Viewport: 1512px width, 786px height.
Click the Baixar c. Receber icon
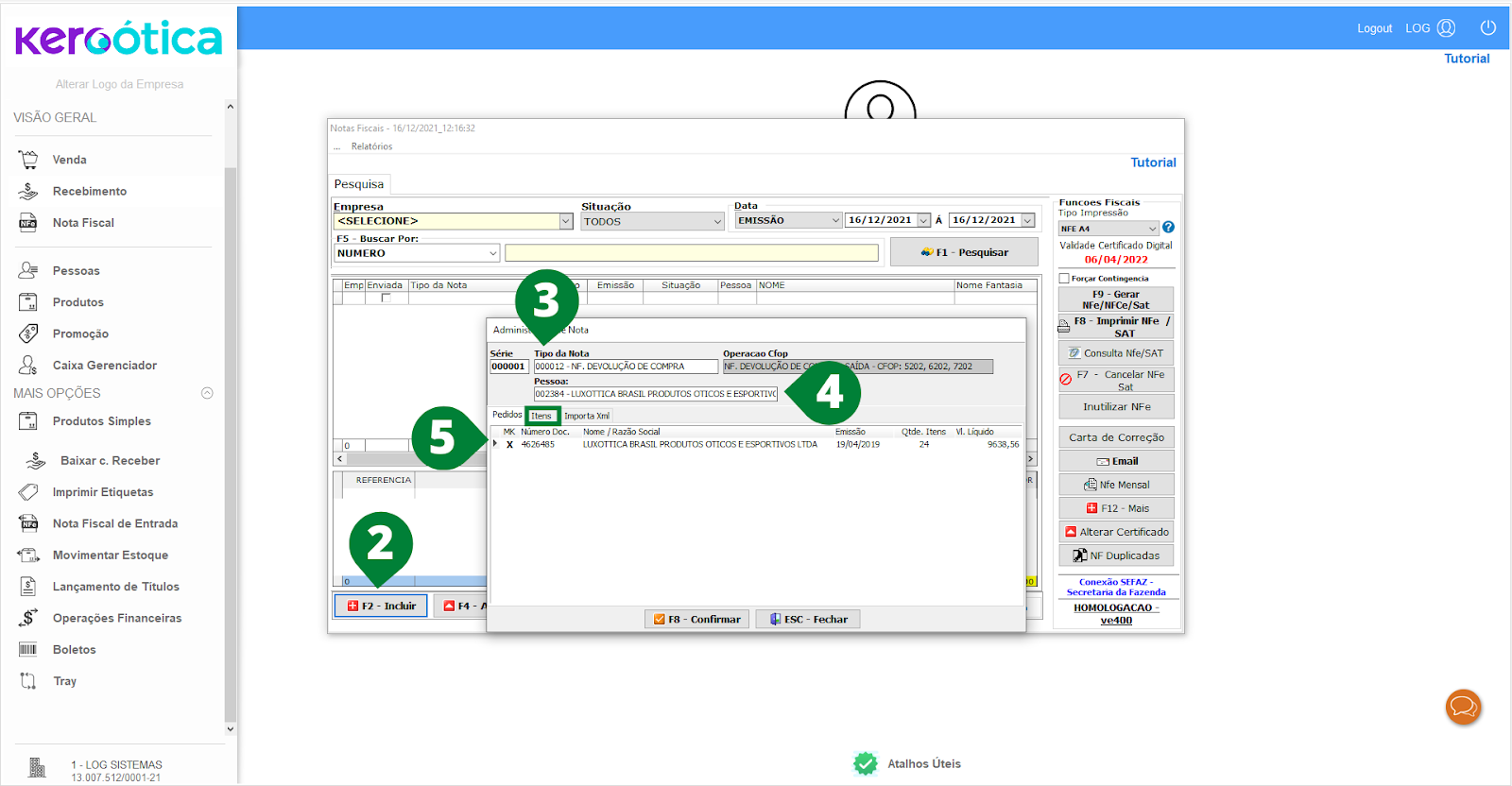(36, 460)
